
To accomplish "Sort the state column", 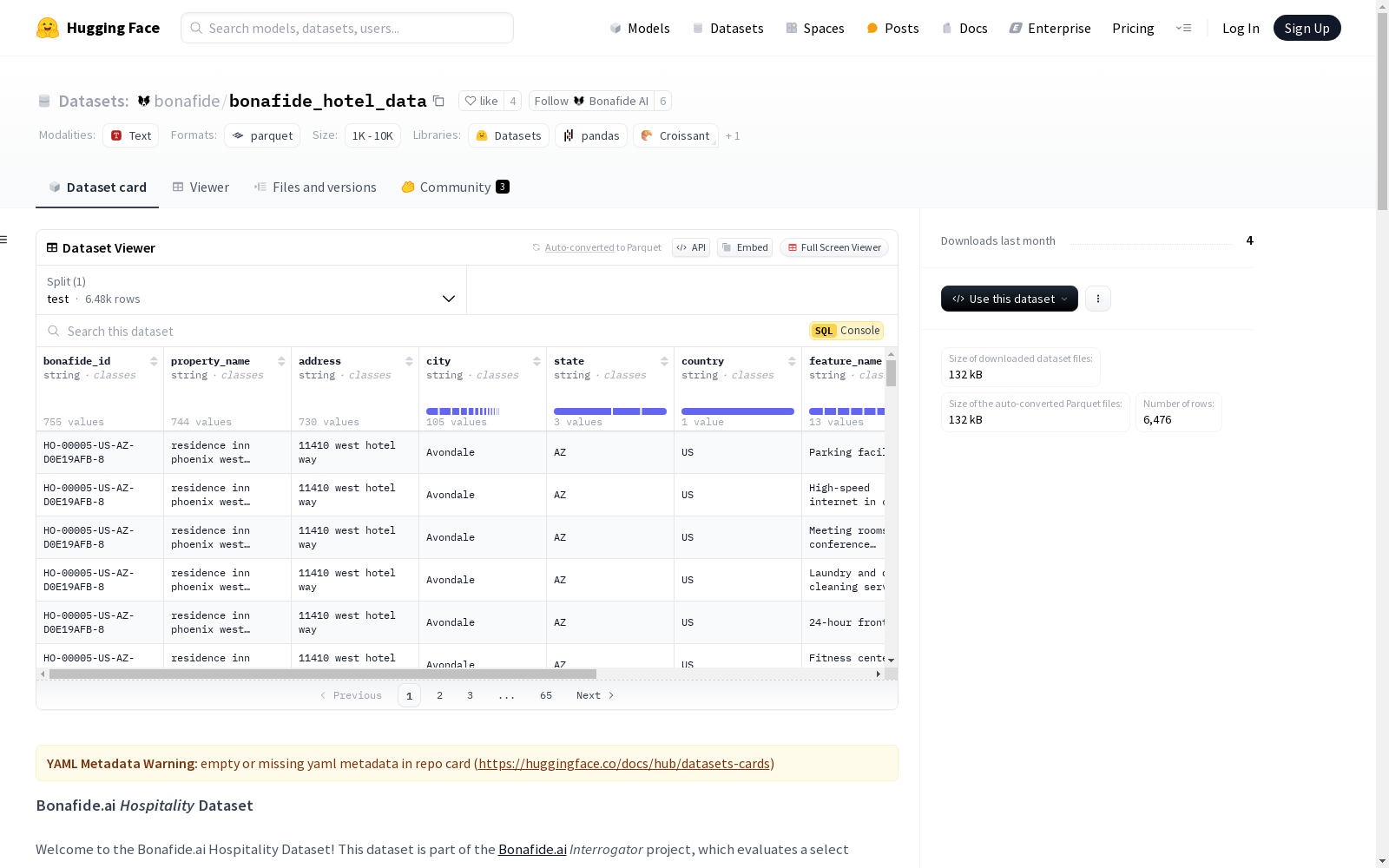I will pos(664,361).
